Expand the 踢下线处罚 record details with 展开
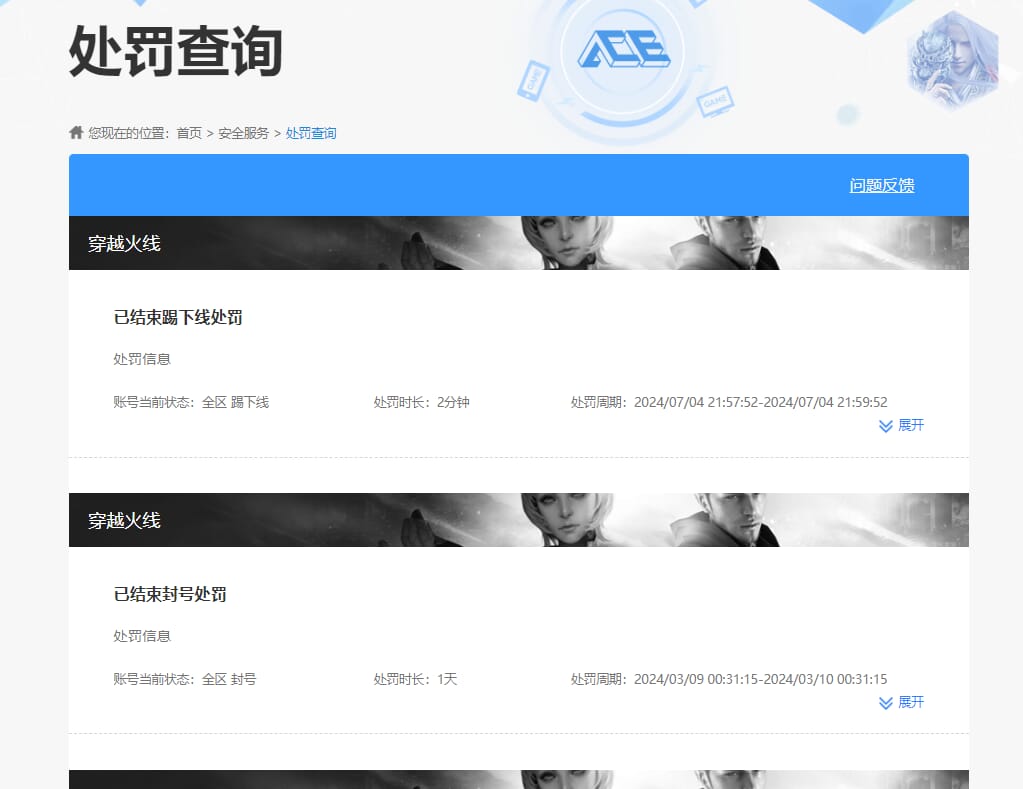The height and width of the screenshot is (789, 1023). [901, 425]
